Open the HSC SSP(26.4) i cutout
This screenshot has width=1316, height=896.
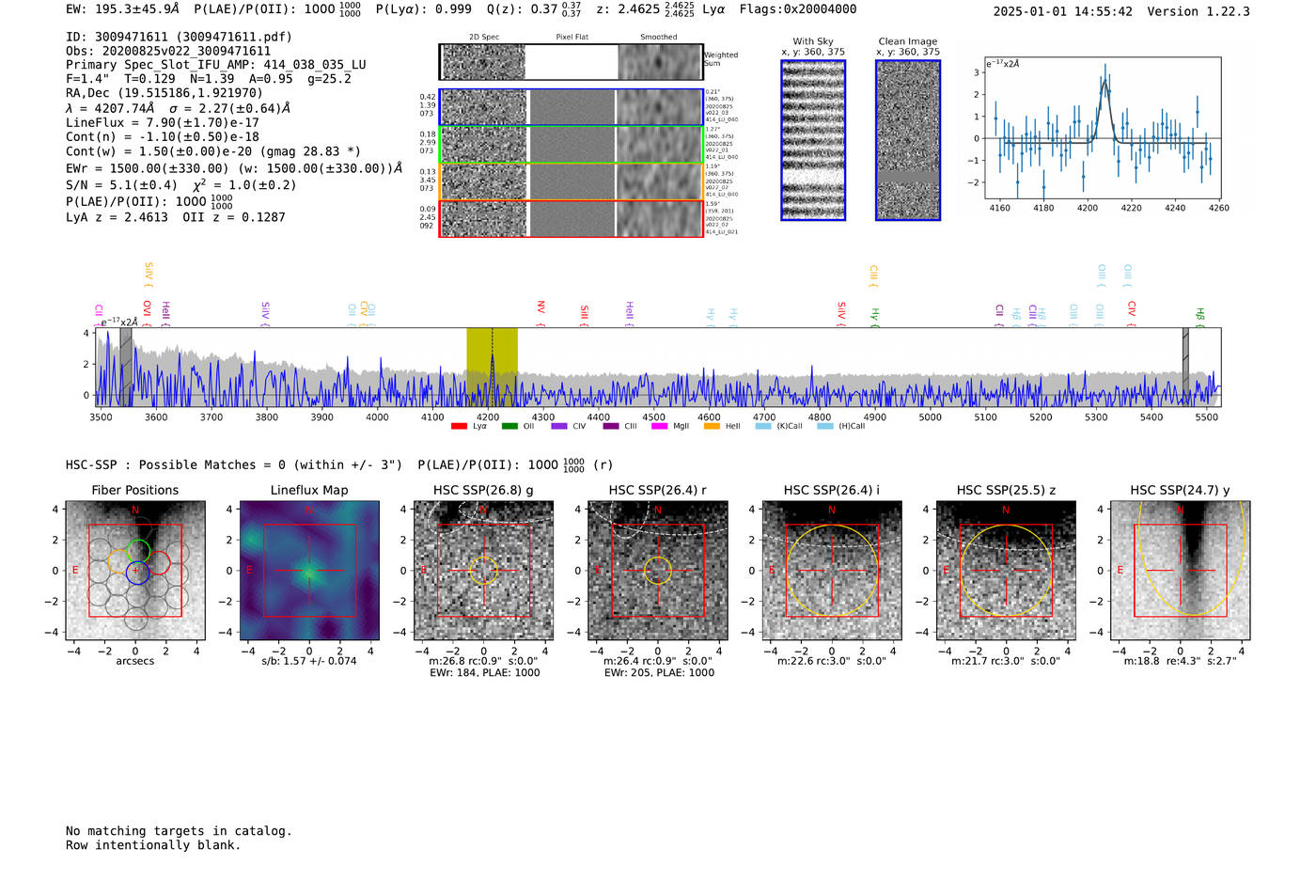pos(832,571)
